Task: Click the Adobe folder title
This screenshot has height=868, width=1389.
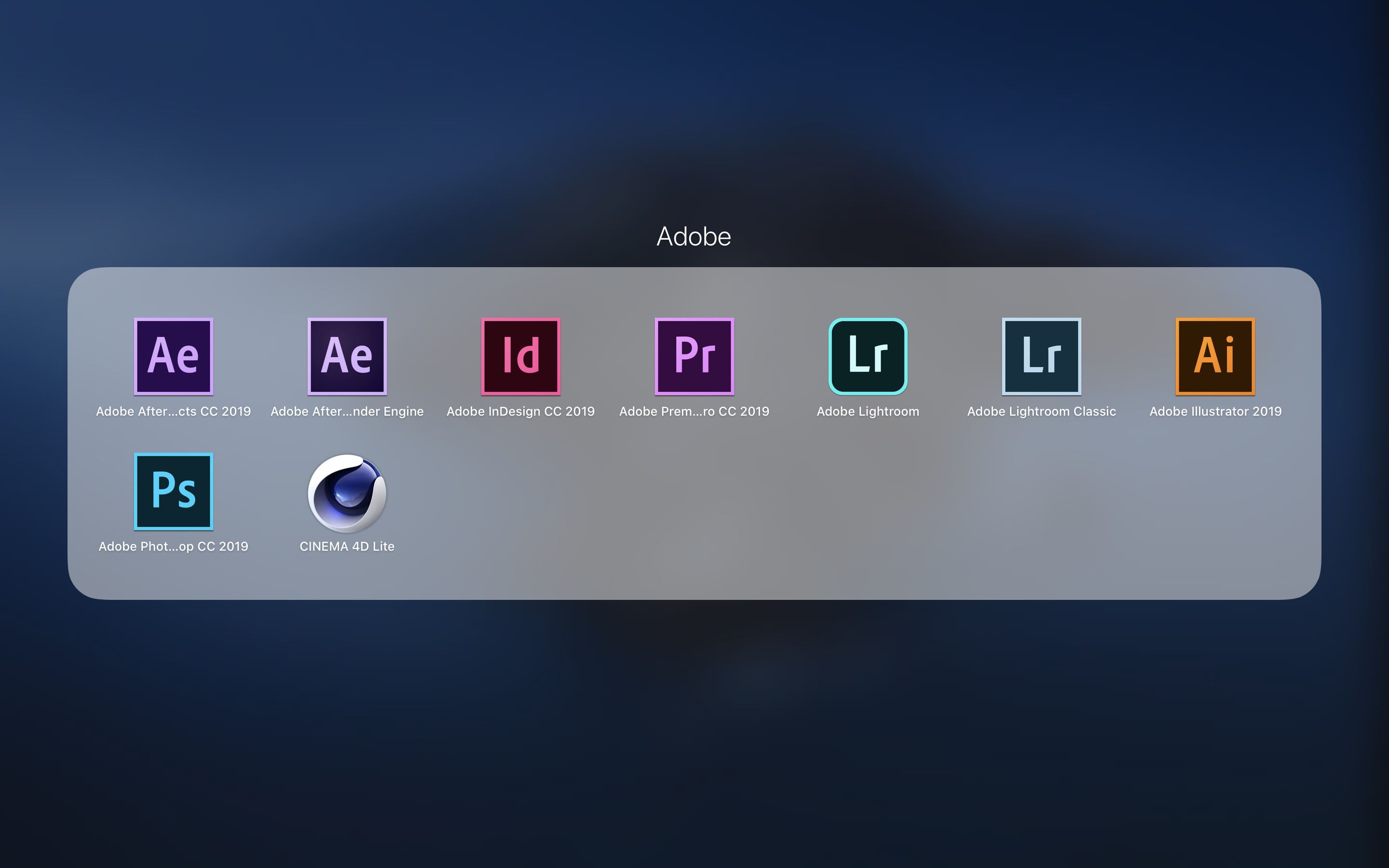Action: [x=694, y=236]
